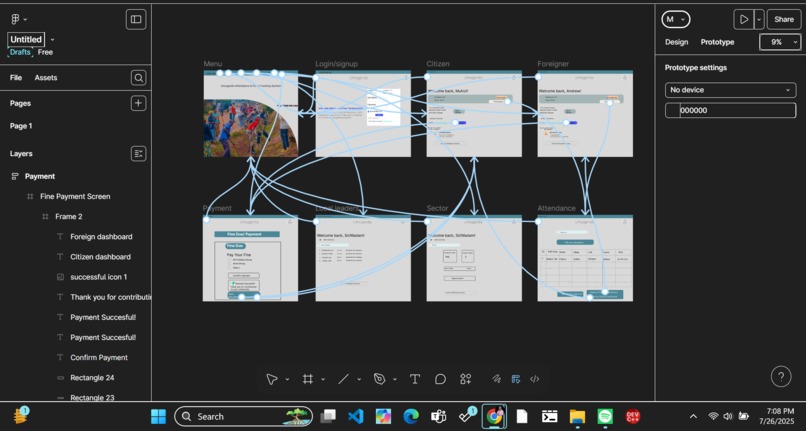
Task: Open the dropdown next to Untitled
Action: point(52,40)
